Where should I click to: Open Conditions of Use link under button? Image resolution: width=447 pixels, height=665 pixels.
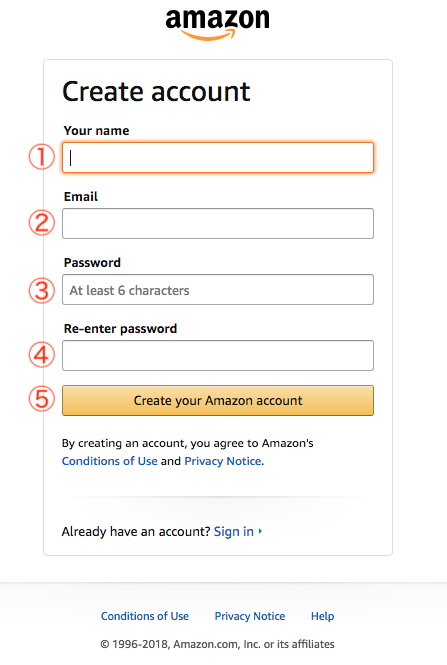(x=109, y=461)
